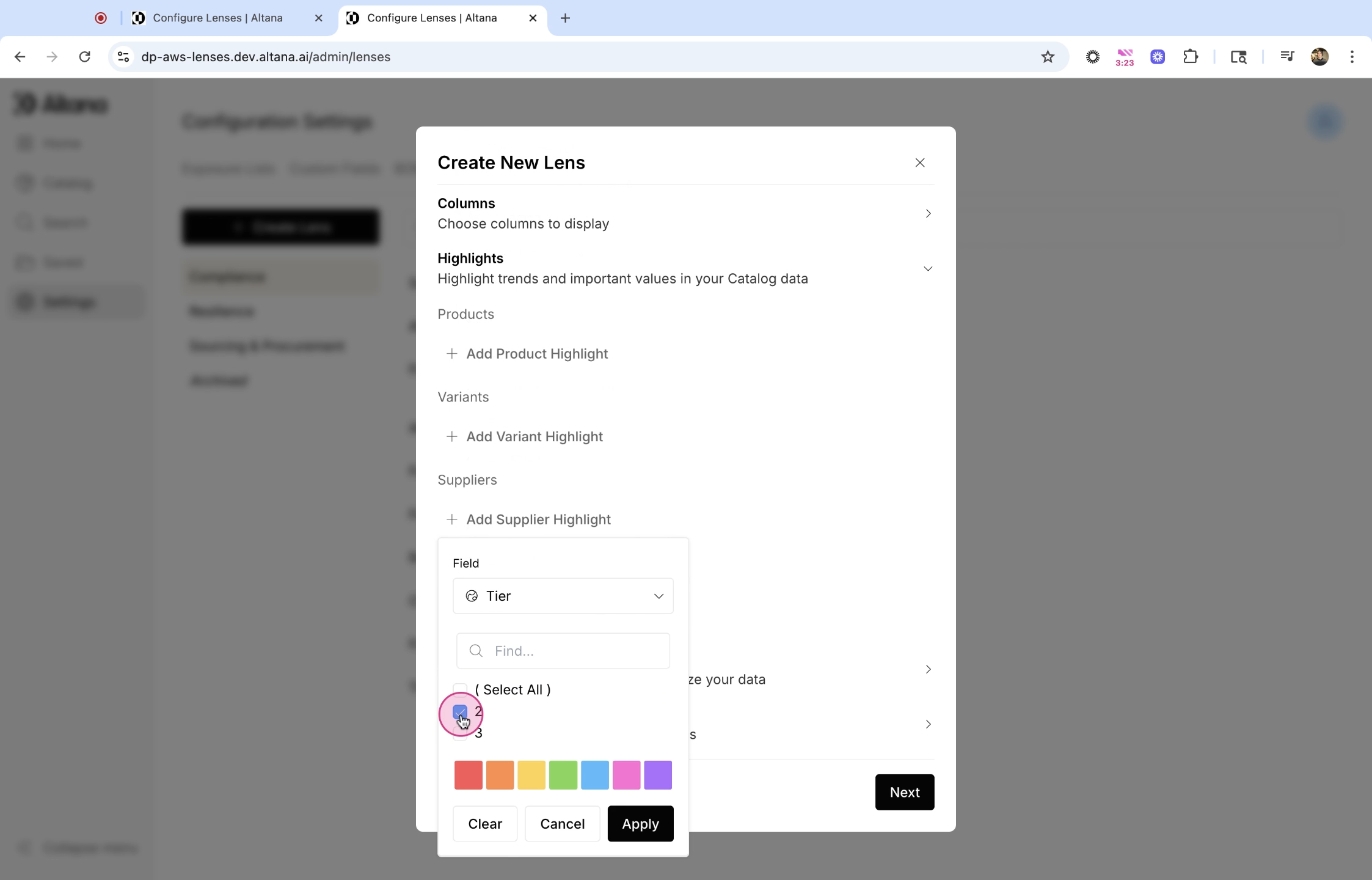The width and height of the screenshot is (1372, 880).
Task: Open the browser extensions puzzle icon
Action: coord(1190,57)
